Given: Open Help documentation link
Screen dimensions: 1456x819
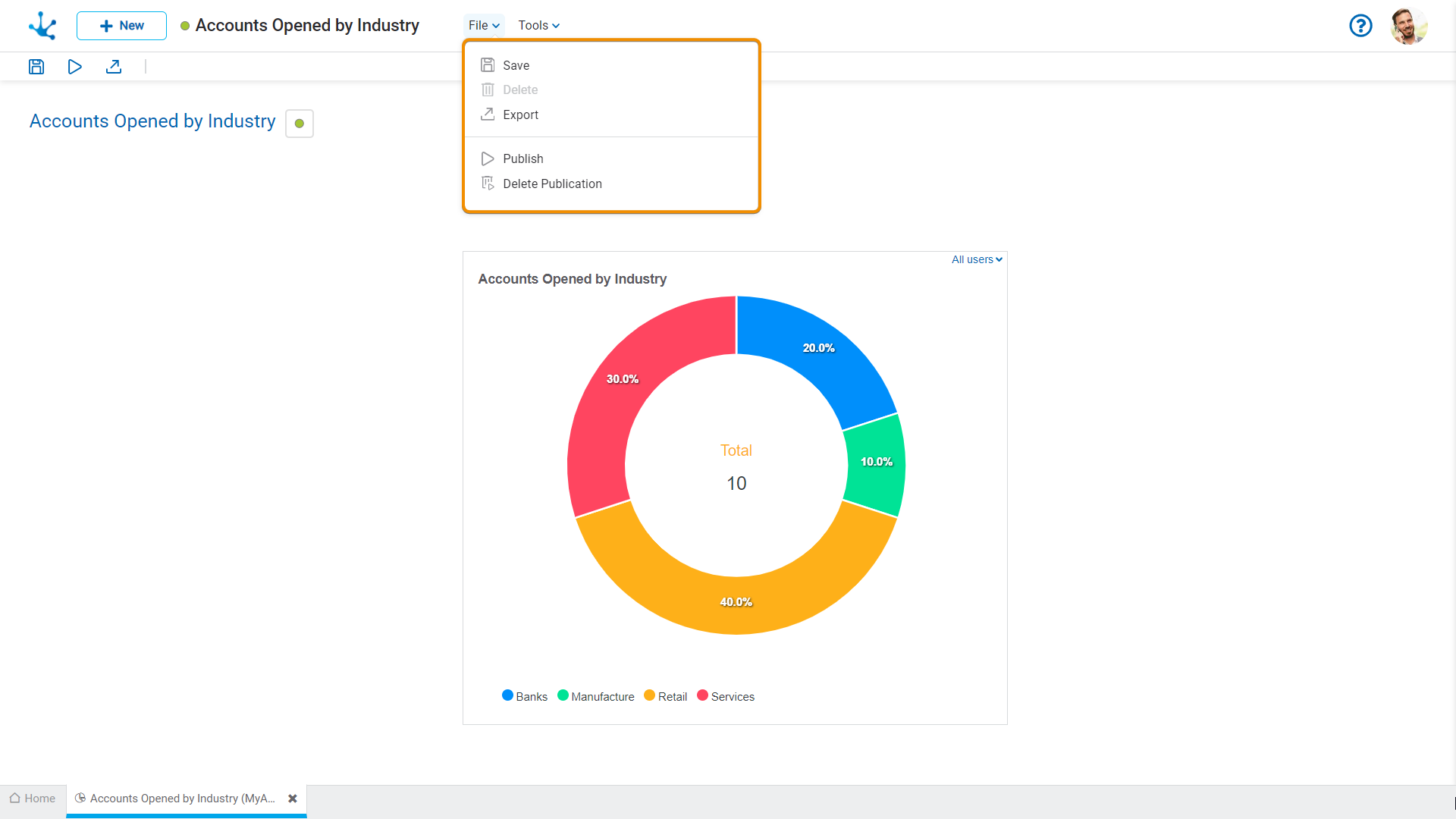Looking at the screenshot, I should [1361, 24].
